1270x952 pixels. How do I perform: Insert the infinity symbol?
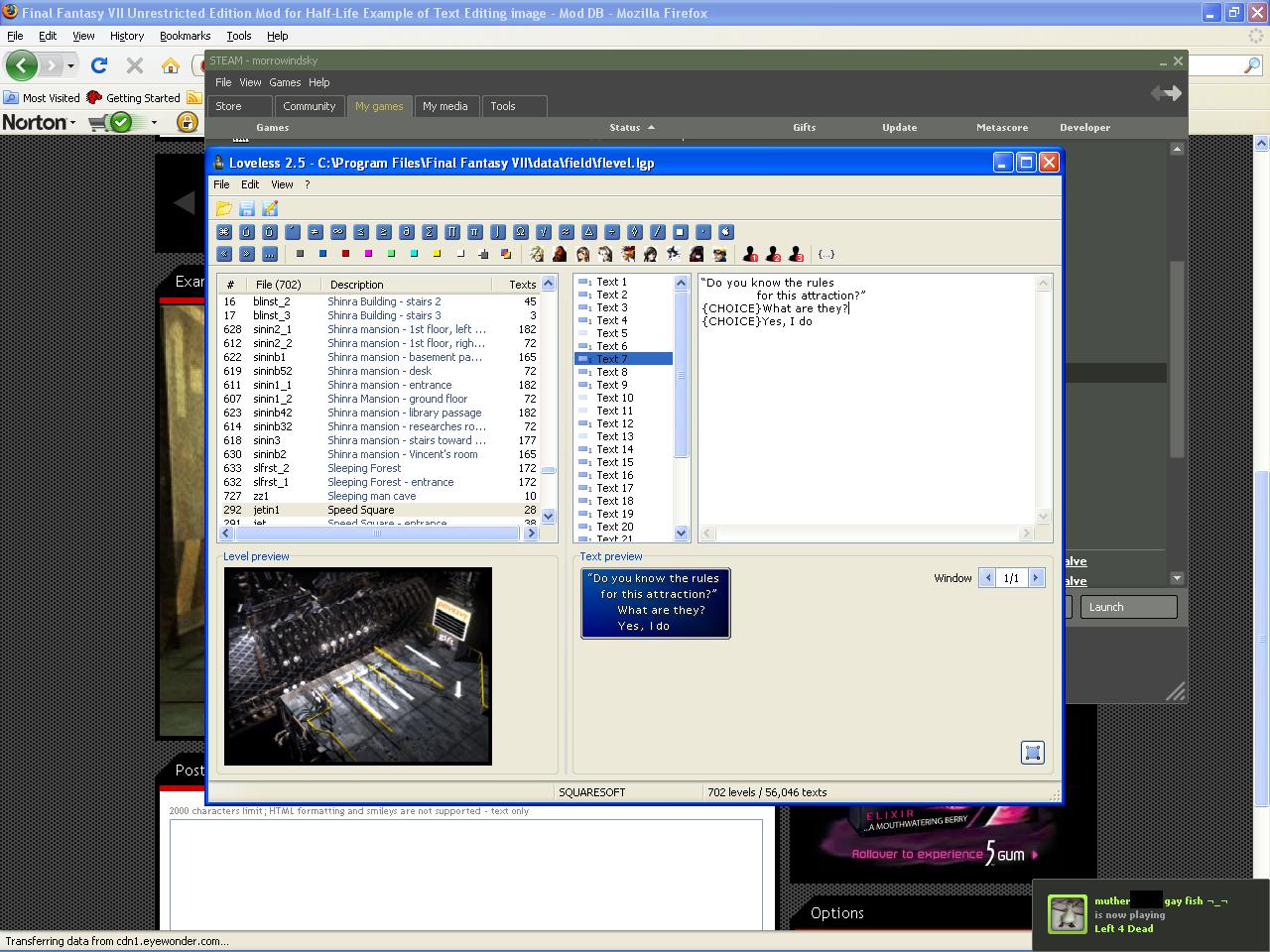tap(337, 231)
